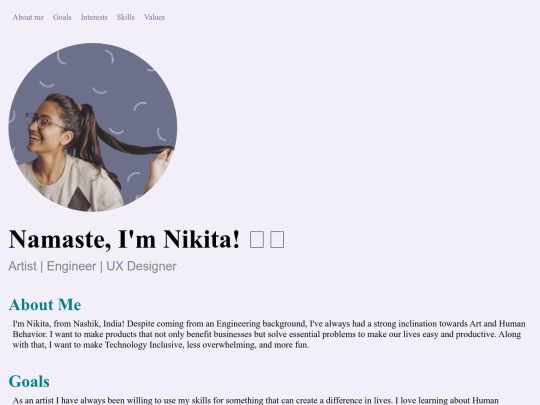Go to the Goals navigation link
540x405 pixels.
tap(62, 17)
